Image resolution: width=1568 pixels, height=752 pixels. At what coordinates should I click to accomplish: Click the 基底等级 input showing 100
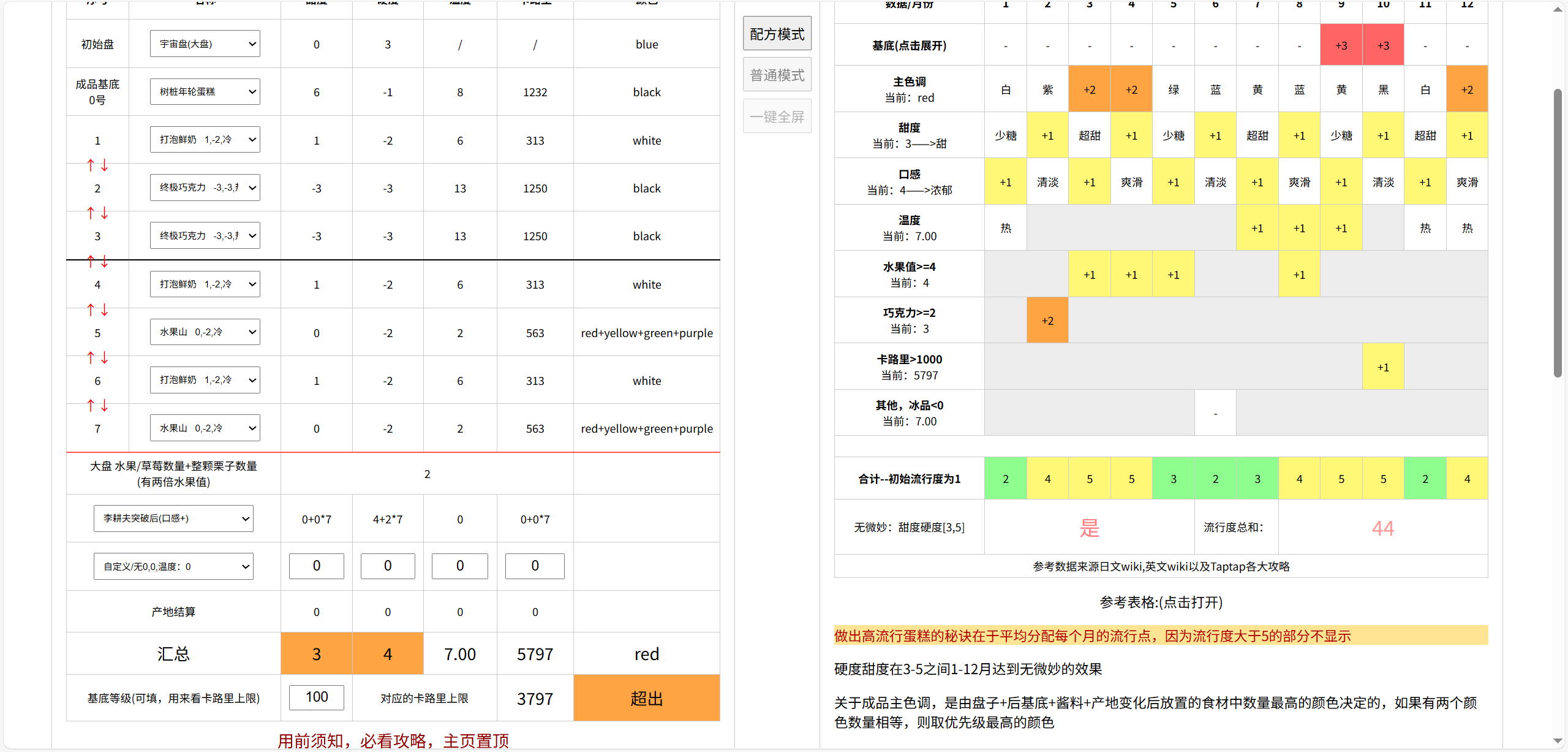coord(317,697)
